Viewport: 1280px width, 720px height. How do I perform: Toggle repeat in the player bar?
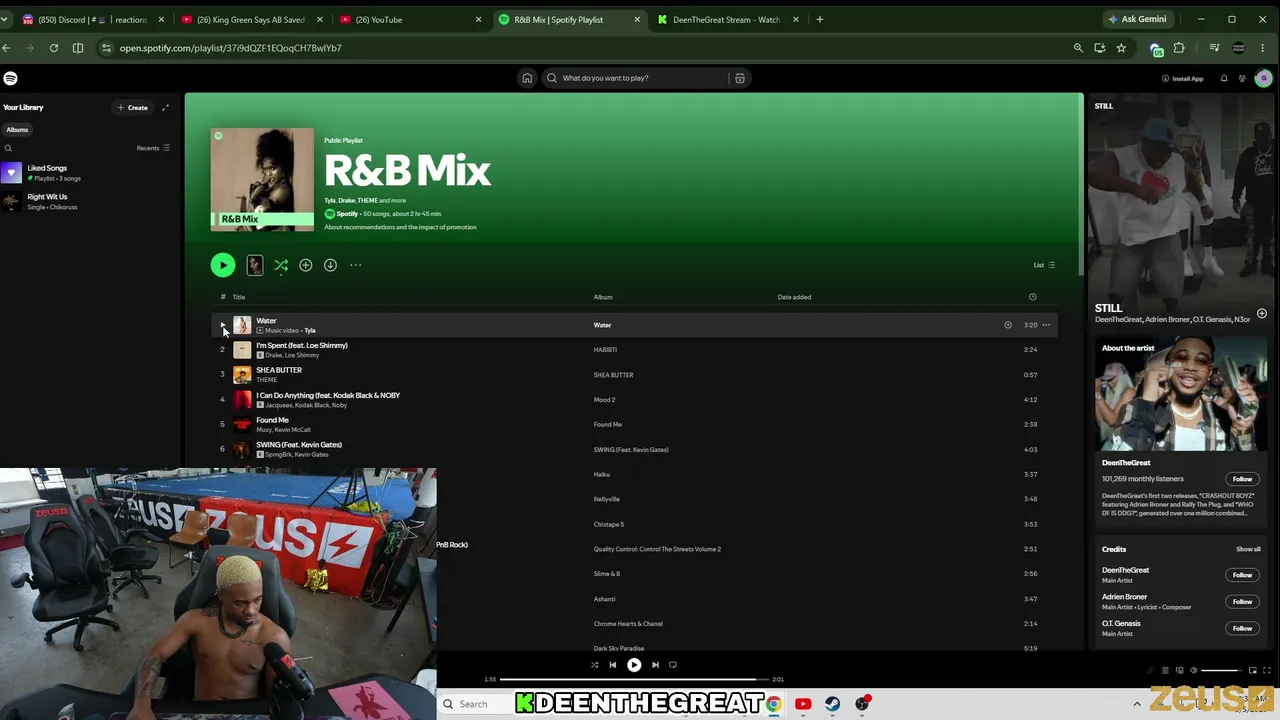click(673, 665)
